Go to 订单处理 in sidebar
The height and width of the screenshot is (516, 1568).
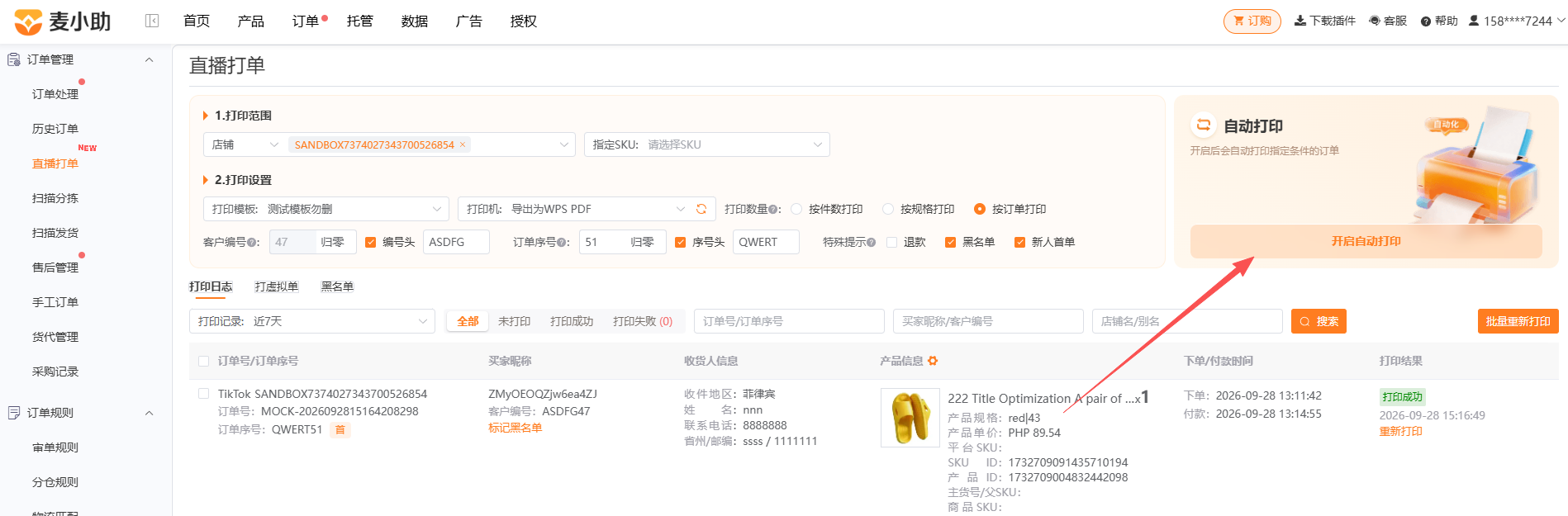coord(55,94)
